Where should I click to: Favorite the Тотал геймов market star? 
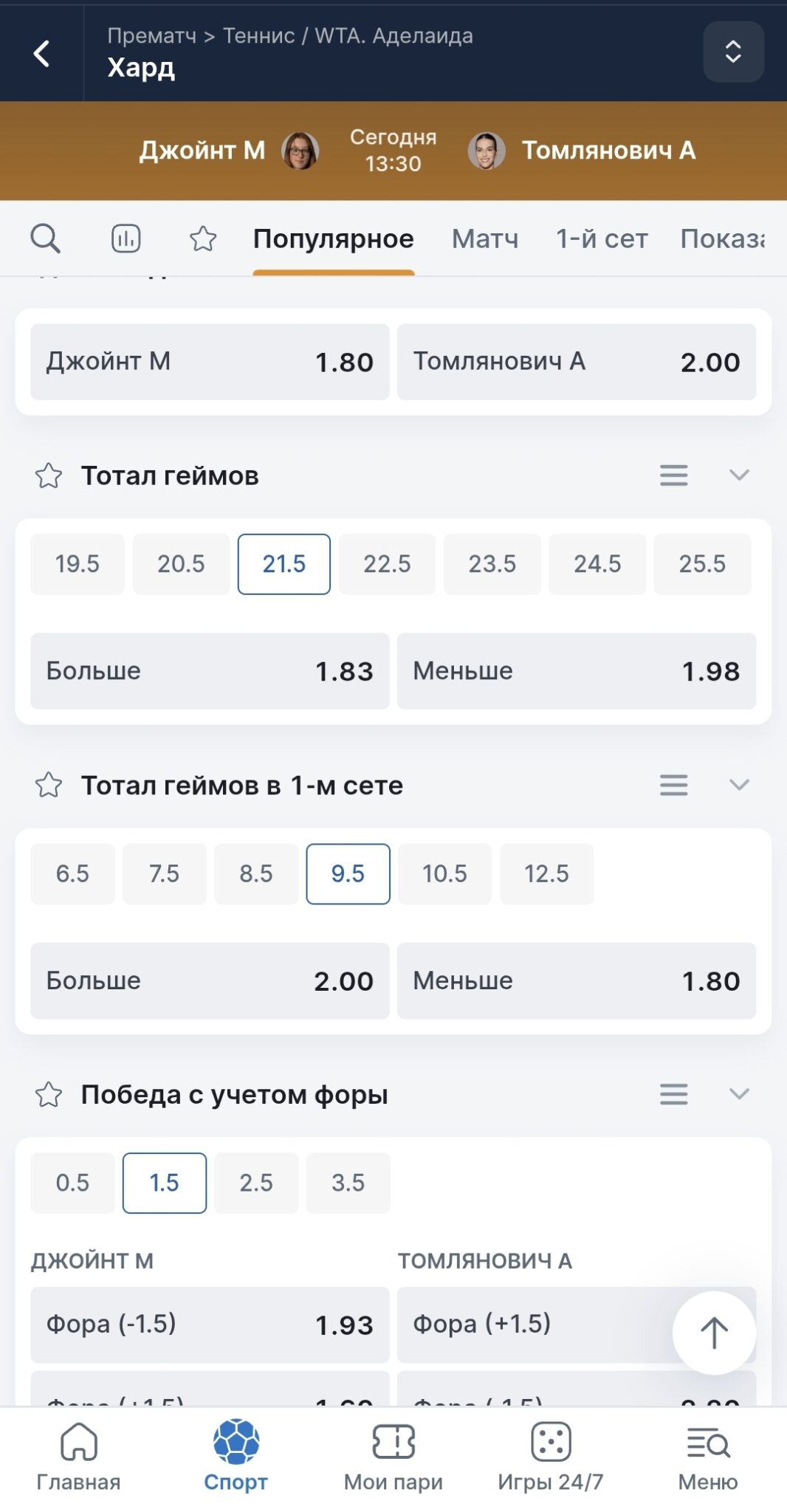click(49, 475)
